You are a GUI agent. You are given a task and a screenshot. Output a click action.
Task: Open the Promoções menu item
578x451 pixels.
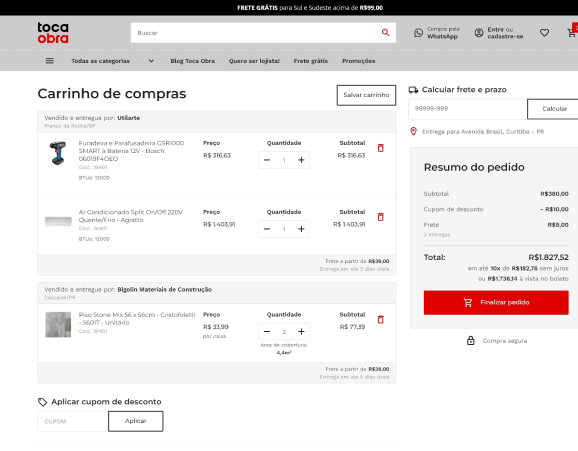pyautogui.click(x=358, y=61)
